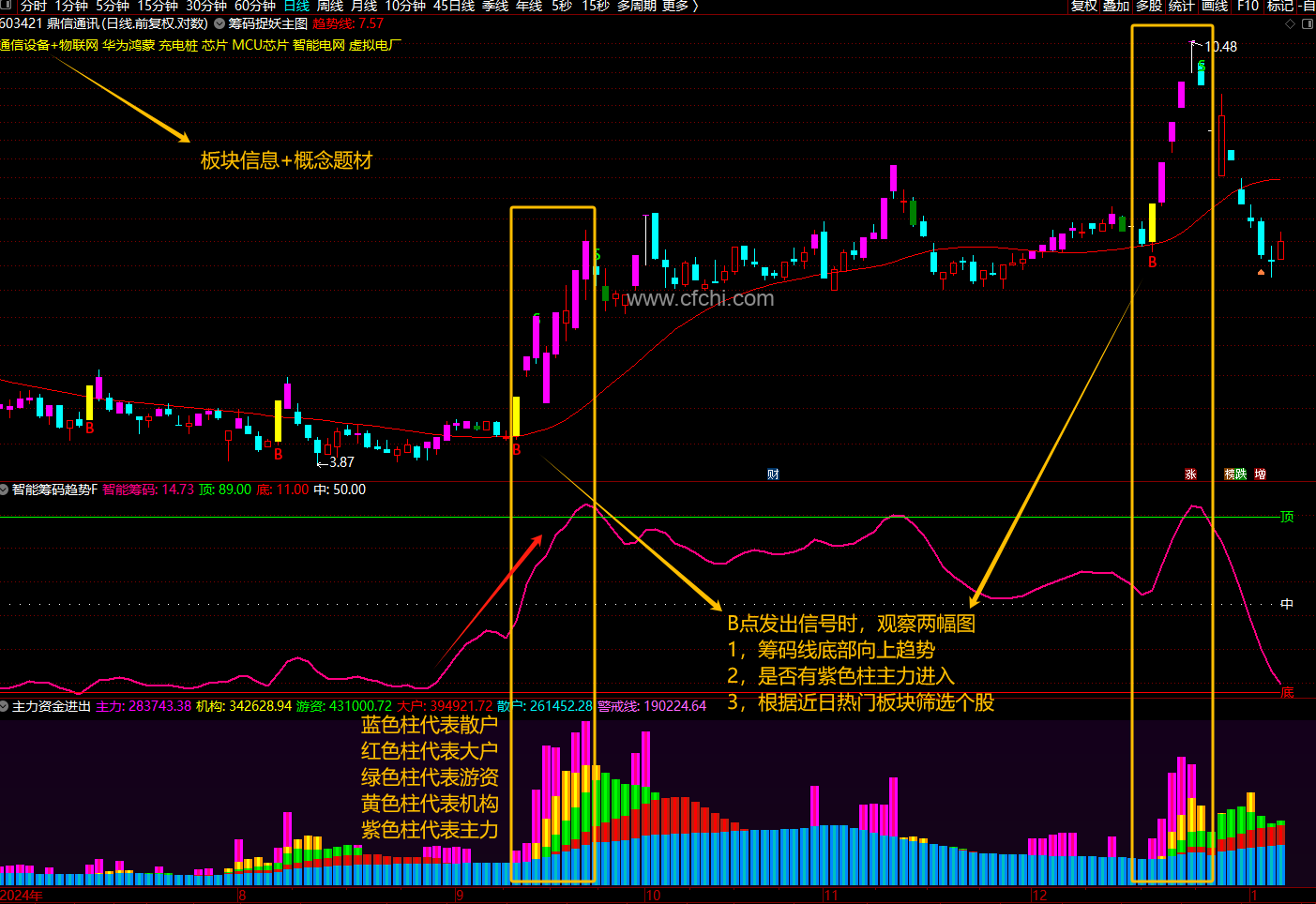This screenshot has width=1316, height=904.
Task: Click the month 12 axis marker
Action: (1039, 896)
